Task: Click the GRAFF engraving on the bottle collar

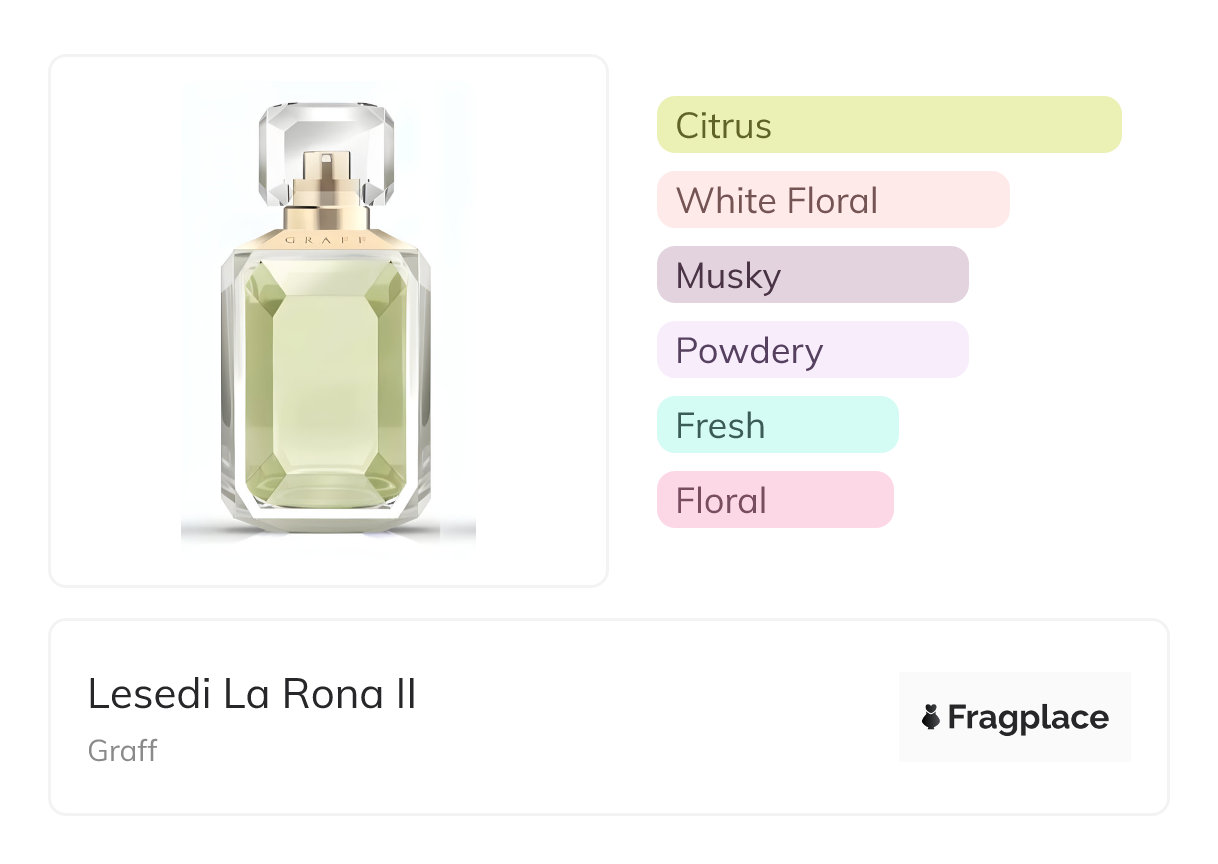Action: coord(326,241)
